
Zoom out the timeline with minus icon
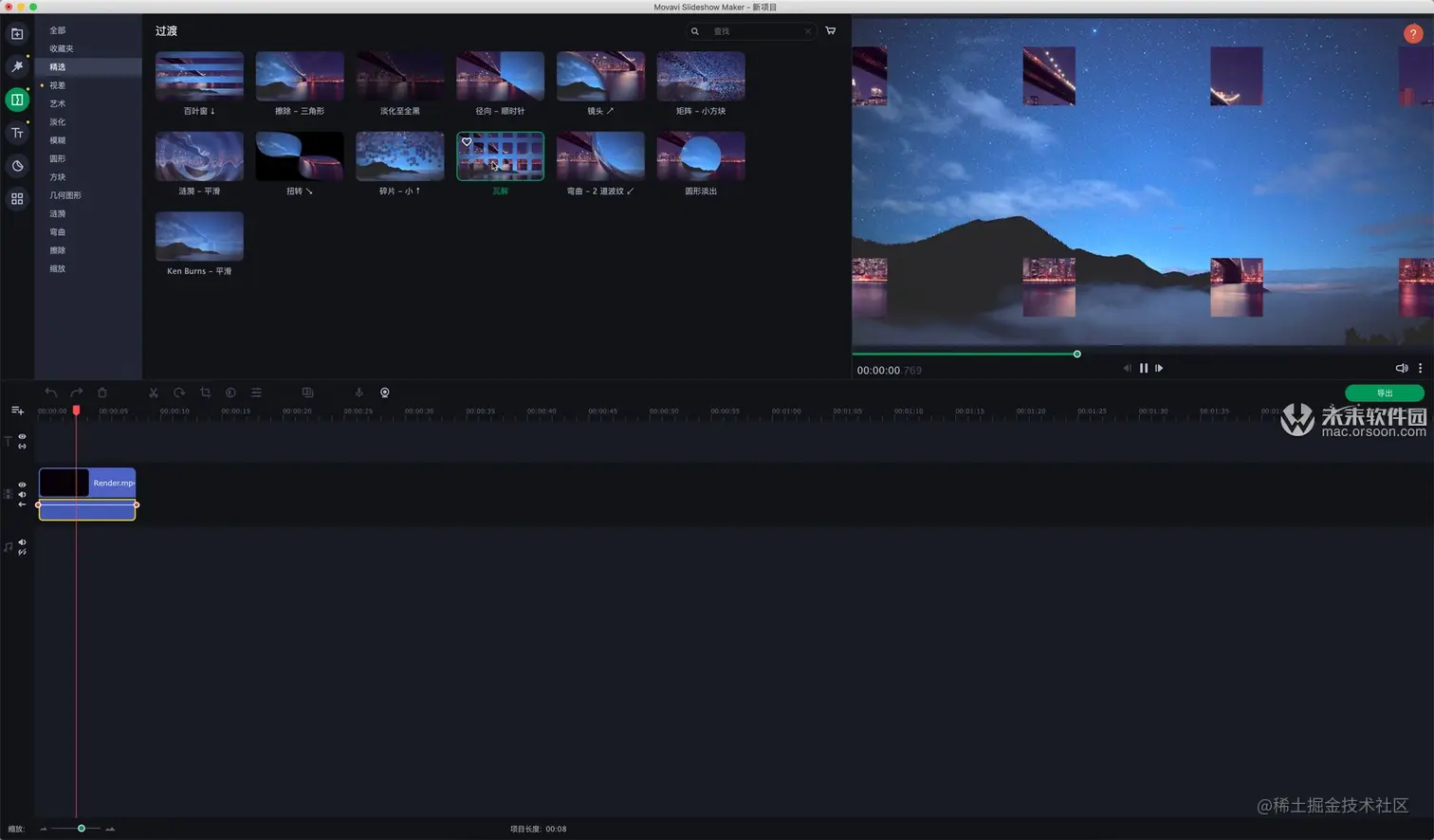44,829
